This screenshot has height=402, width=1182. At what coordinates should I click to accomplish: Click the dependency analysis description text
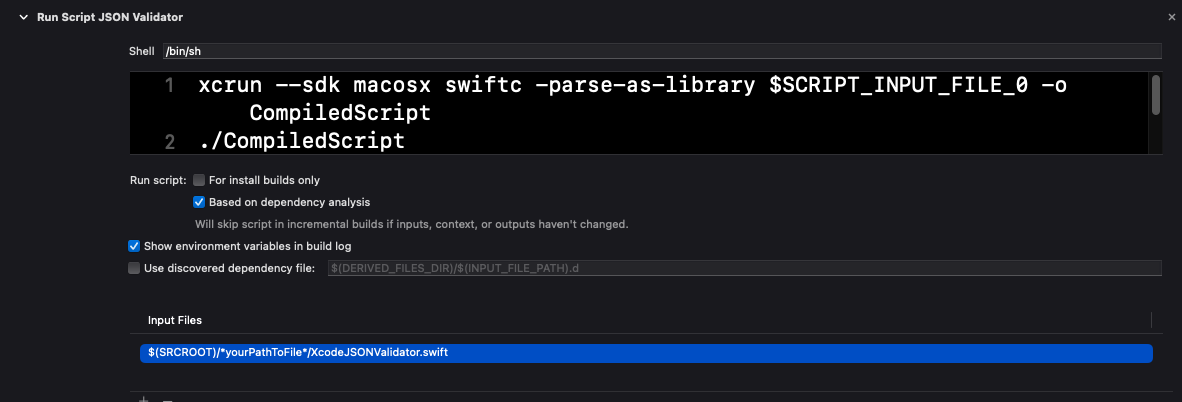click(412, 224)
